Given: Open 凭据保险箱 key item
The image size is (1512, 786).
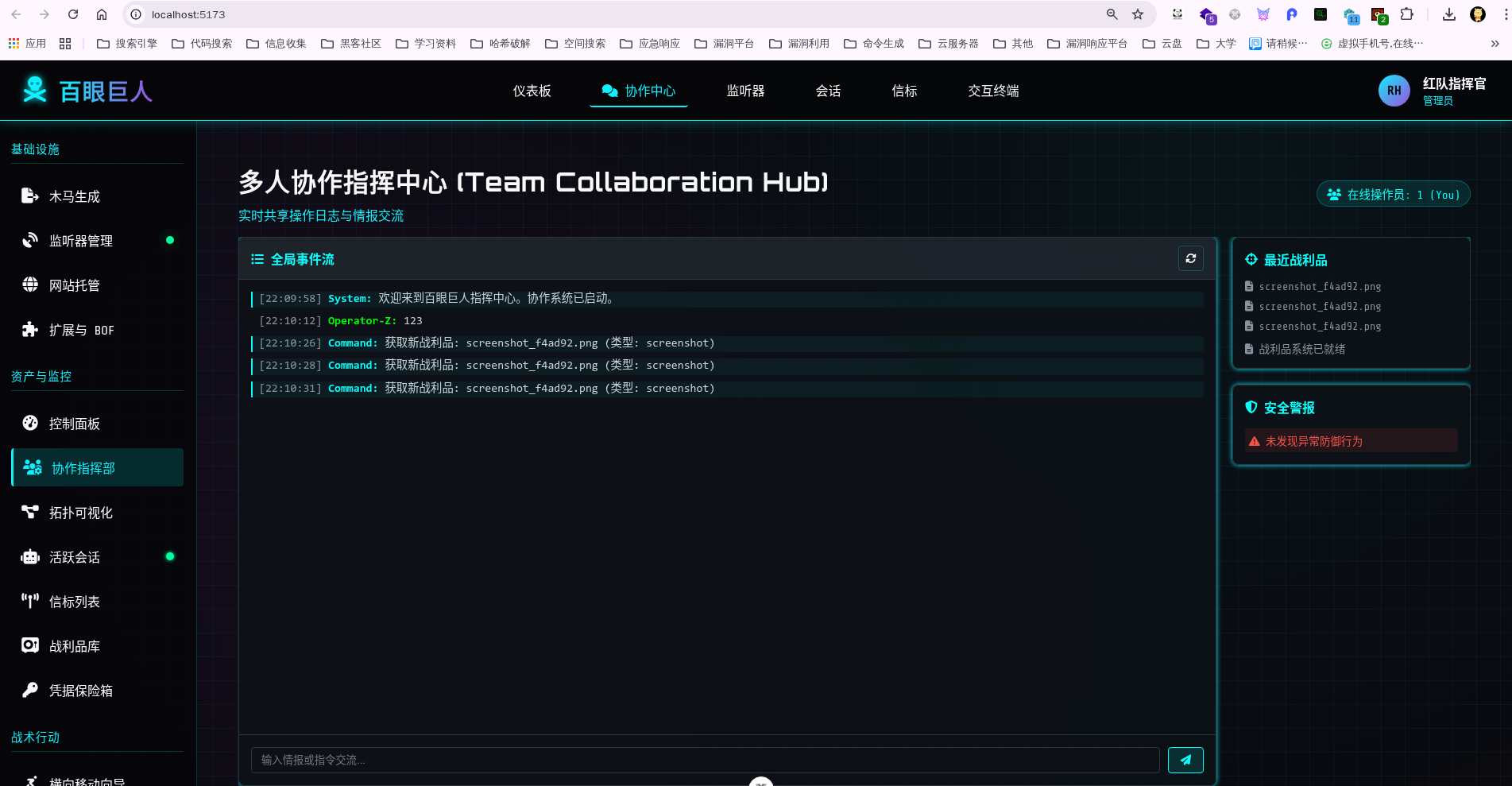Looking at the screenshot, I should pos(80,691).
